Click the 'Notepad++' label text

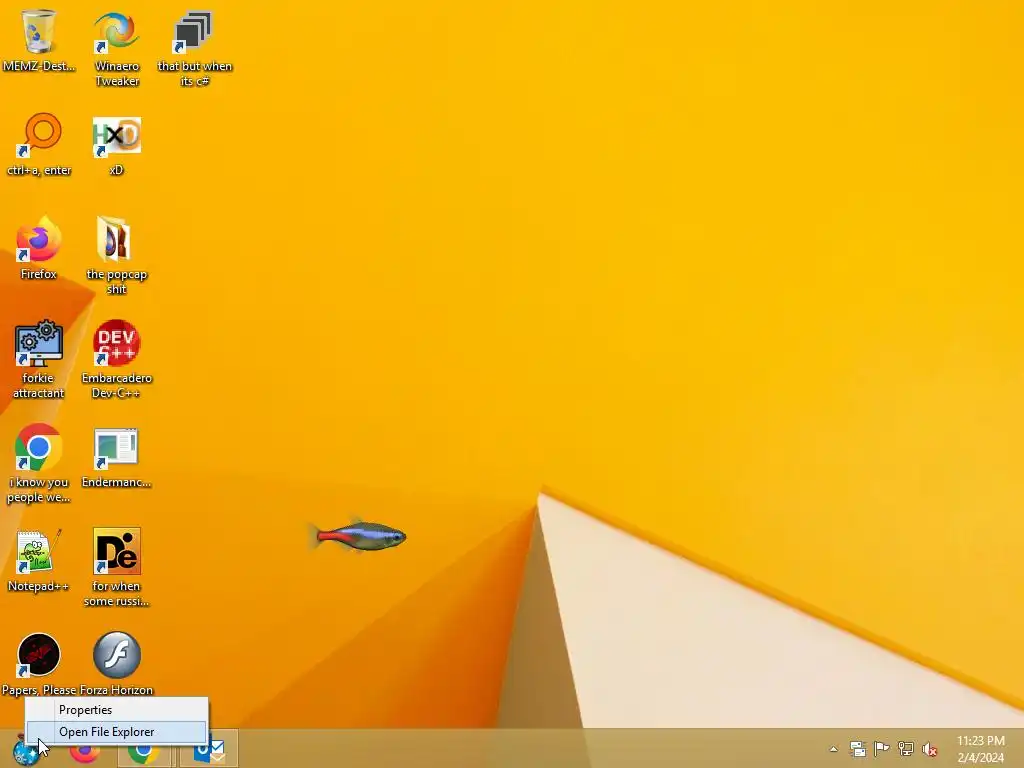pos(39,586)
